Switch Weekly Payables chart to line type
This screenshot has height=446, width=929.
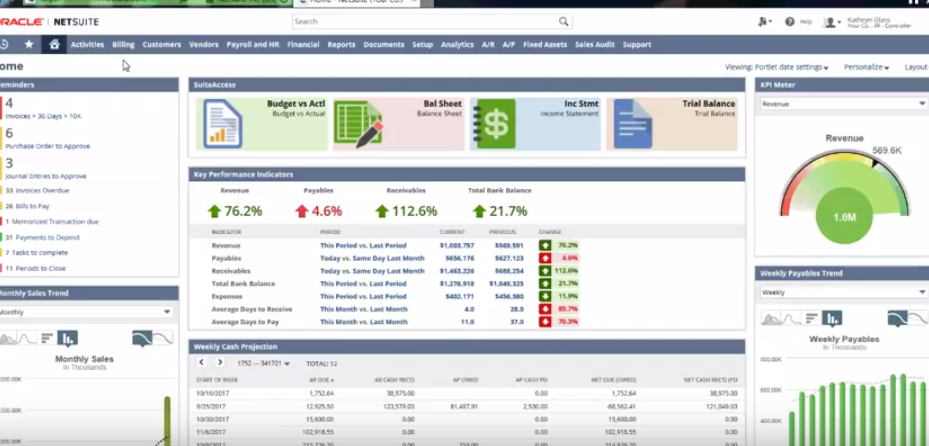coord(790,319)
